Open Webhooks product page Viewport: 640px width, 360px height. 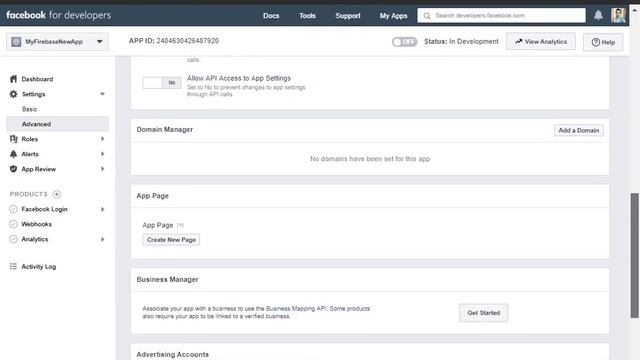36,224
